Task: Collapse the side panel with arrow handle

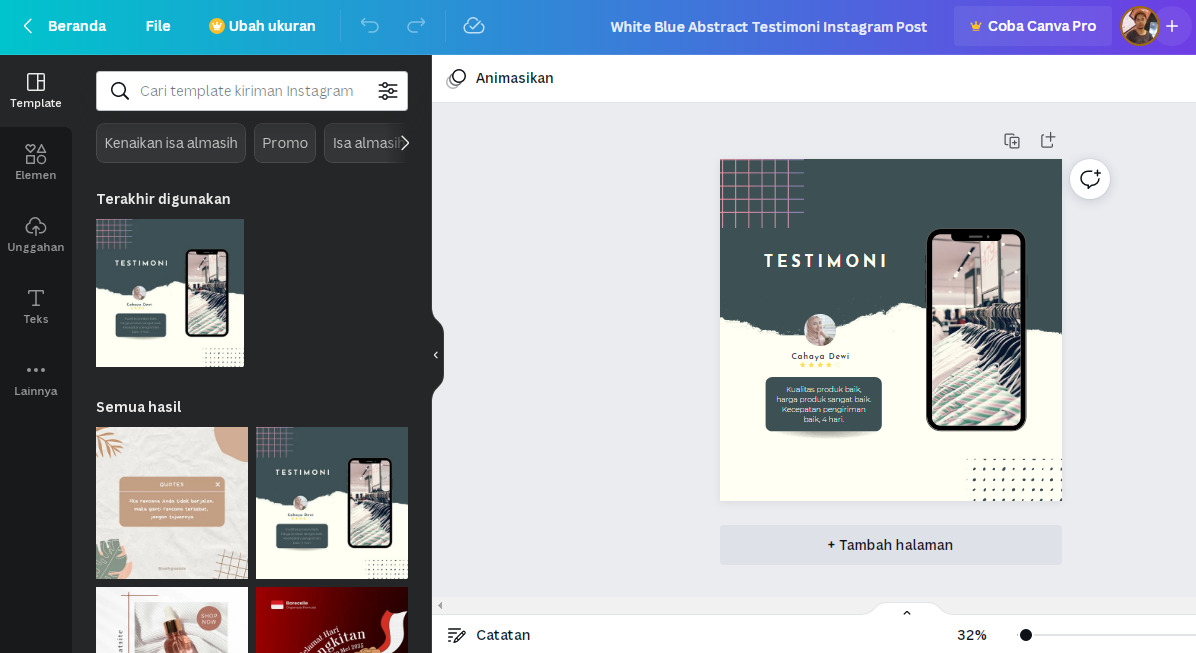Action: (x=436, y=355)
